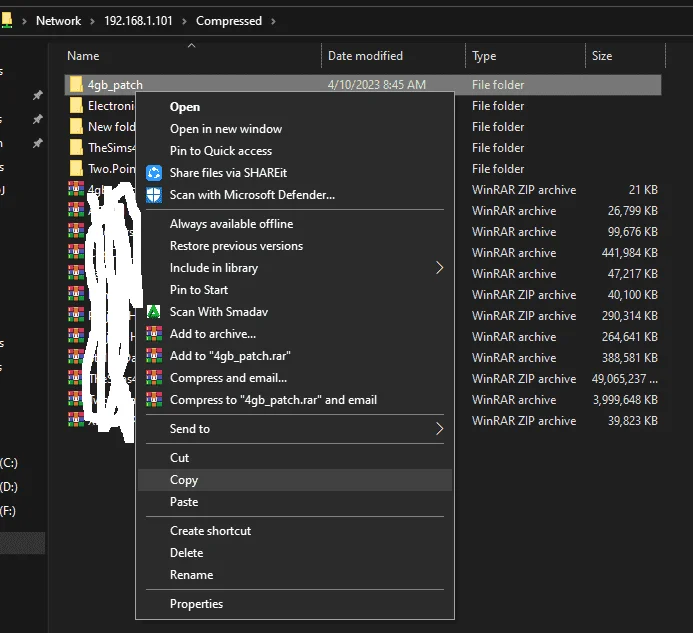The width and height of the screenshot is (693, 633).
Task: Open the chevron after Network in breadcrumb
Action: click(92, 21)
